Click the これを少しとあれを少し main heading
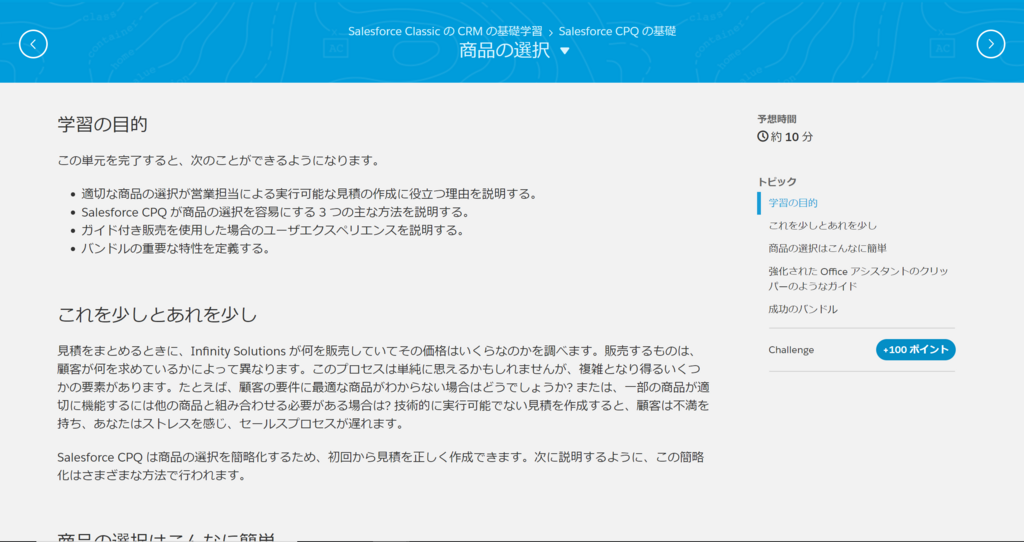 coord(157,315)
